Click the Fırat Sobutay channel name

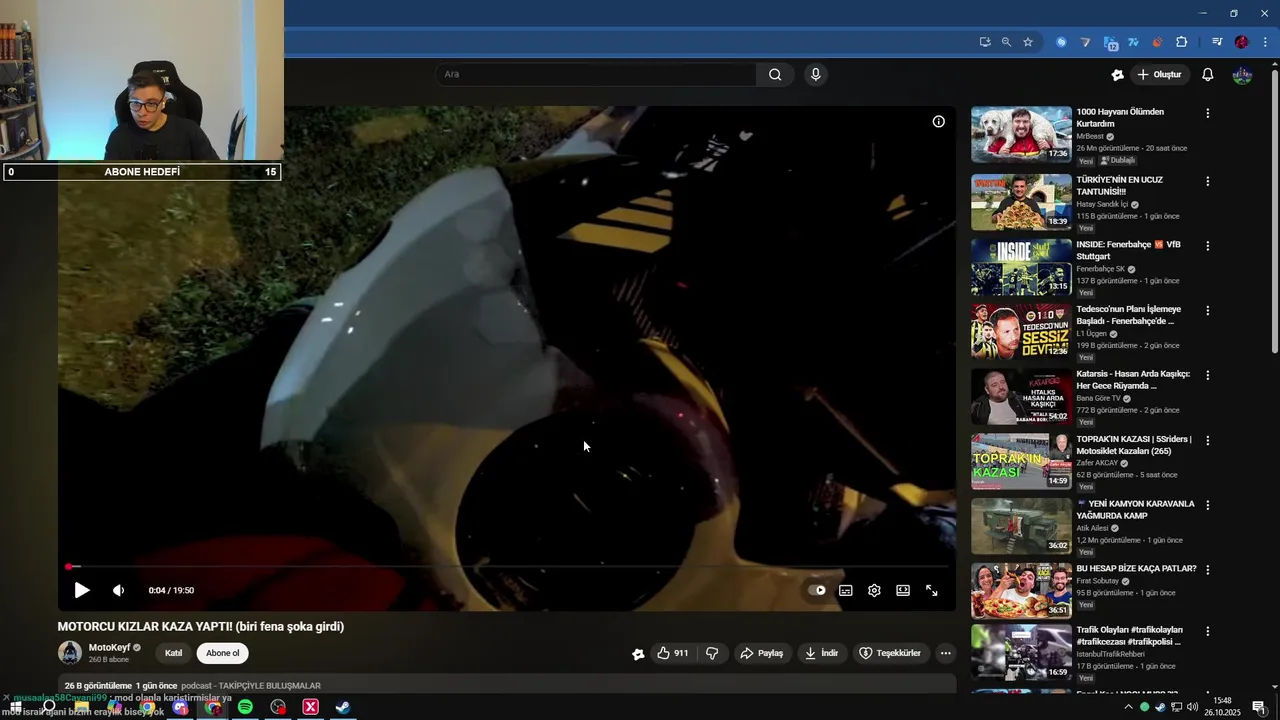click(1099, 581)
